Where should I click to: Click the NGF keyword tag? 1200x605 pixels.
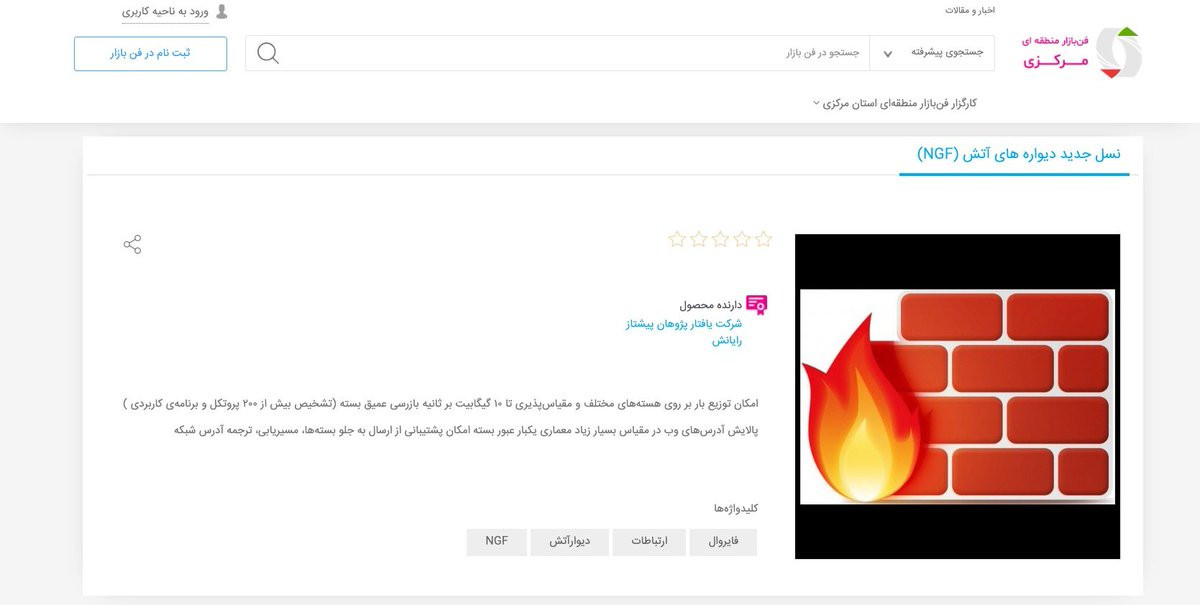point(496,542)
